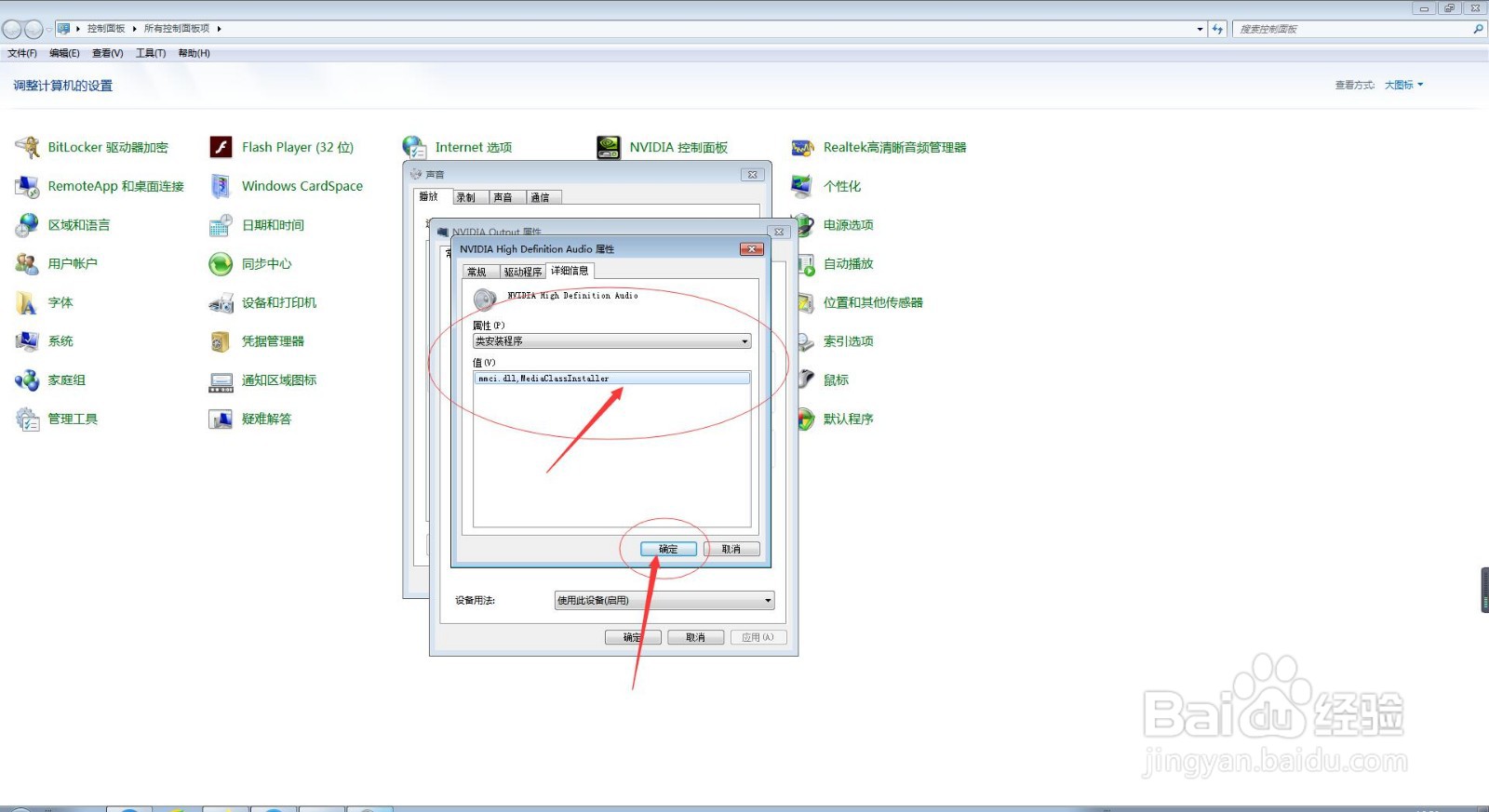Open 区域和语言 icon
Screen dimensions: 1489x812
click(27, 225)
